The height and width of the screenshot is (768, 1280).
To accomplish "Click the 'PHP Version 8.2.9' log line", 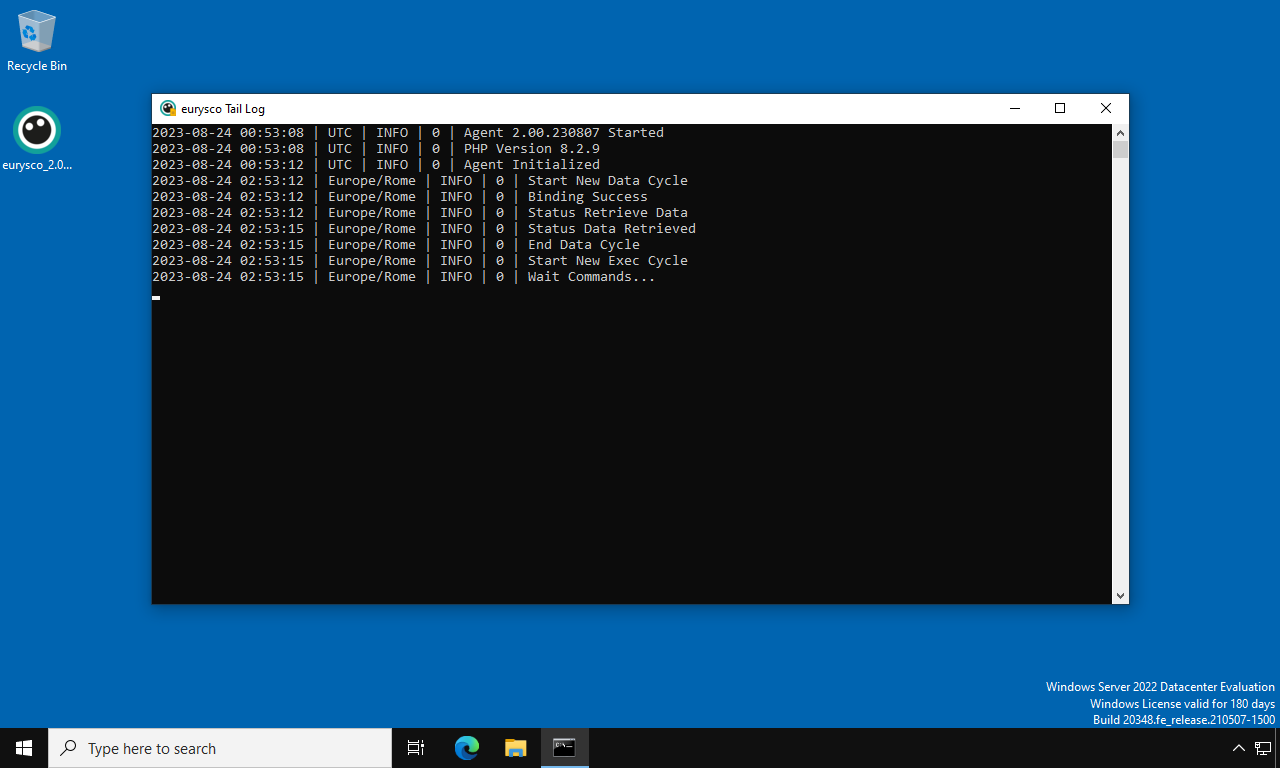I will point(376,148).
